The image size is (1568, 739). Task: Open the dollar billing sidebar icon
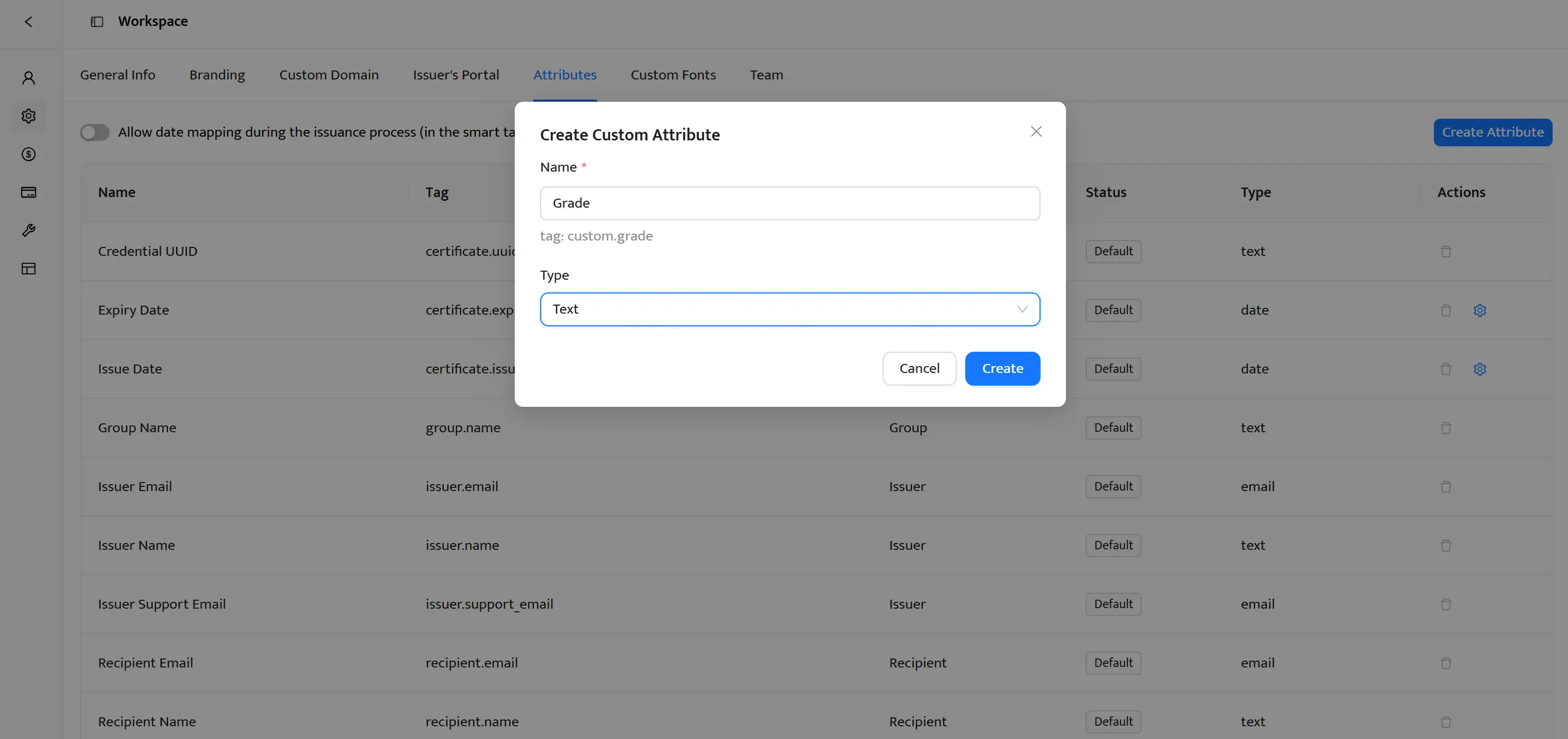pos(29,155)
